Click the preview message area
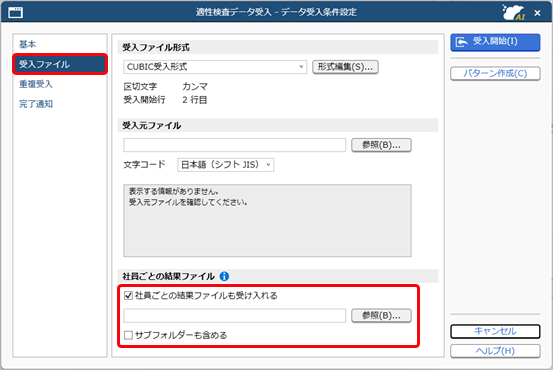The image size is (553, 370). click(x=267, y=220)
